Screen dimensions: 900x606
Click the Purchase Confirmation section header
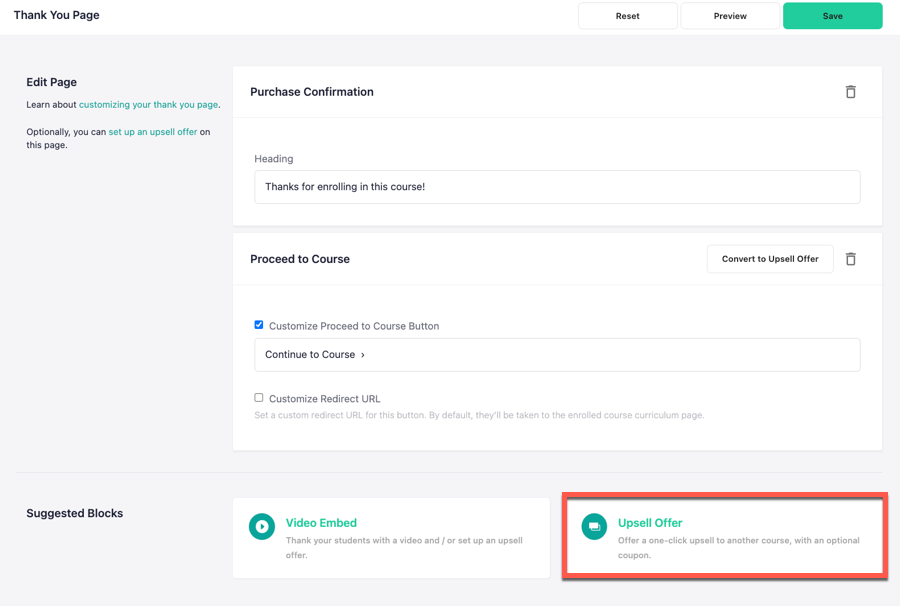pyautogui.click(x=312, y=92)
